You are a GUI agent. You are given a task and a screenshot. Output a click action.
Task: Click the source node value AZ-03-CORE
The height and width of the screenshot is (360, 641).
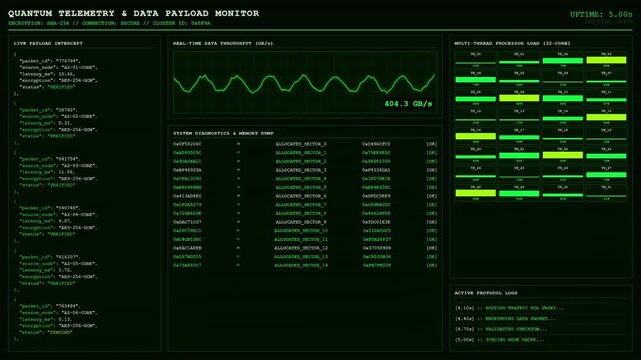[79, 165]
